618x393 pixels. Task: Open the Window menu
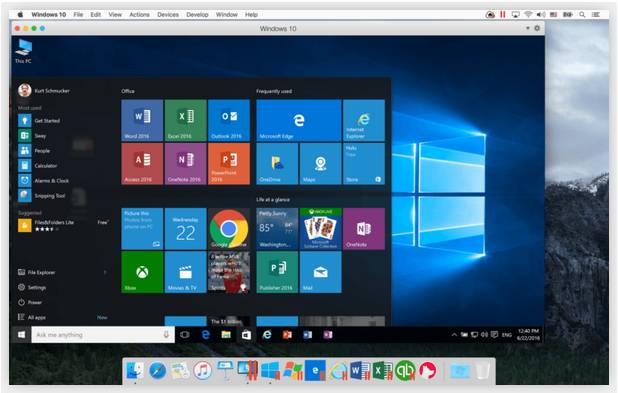[227, 15]
